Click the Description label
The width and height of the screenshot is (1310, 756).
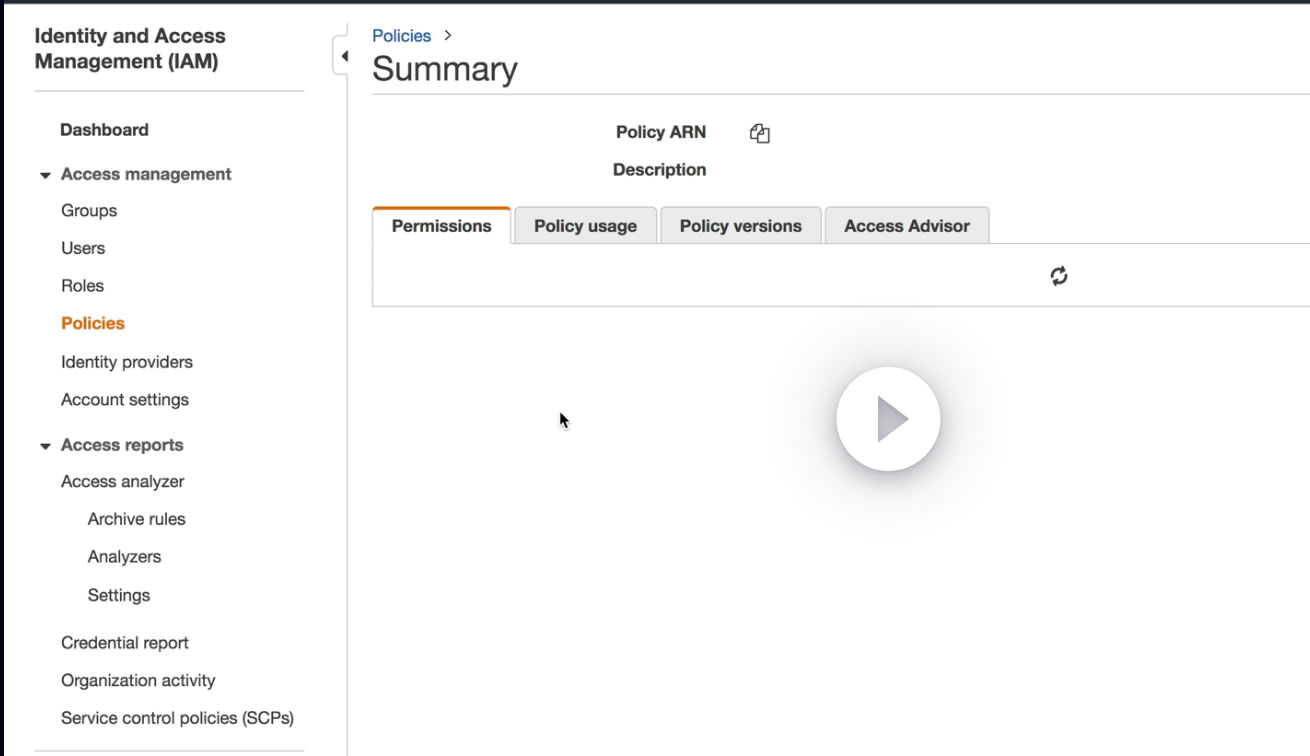[660, 170]
